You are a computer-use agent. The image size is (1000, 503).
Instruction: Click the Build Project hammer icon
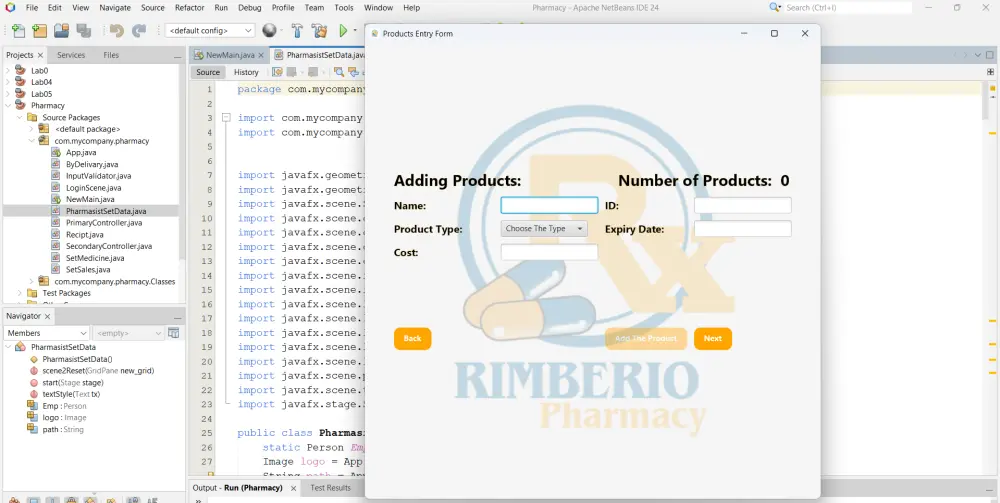coord(297,31)
